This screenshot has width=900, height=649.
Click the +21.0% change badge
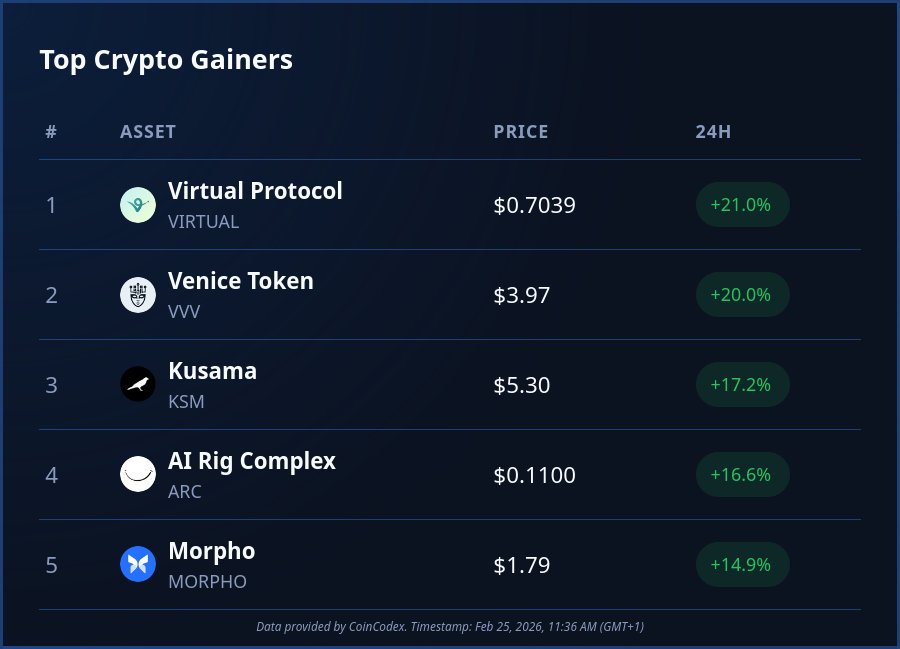(741, 205)
